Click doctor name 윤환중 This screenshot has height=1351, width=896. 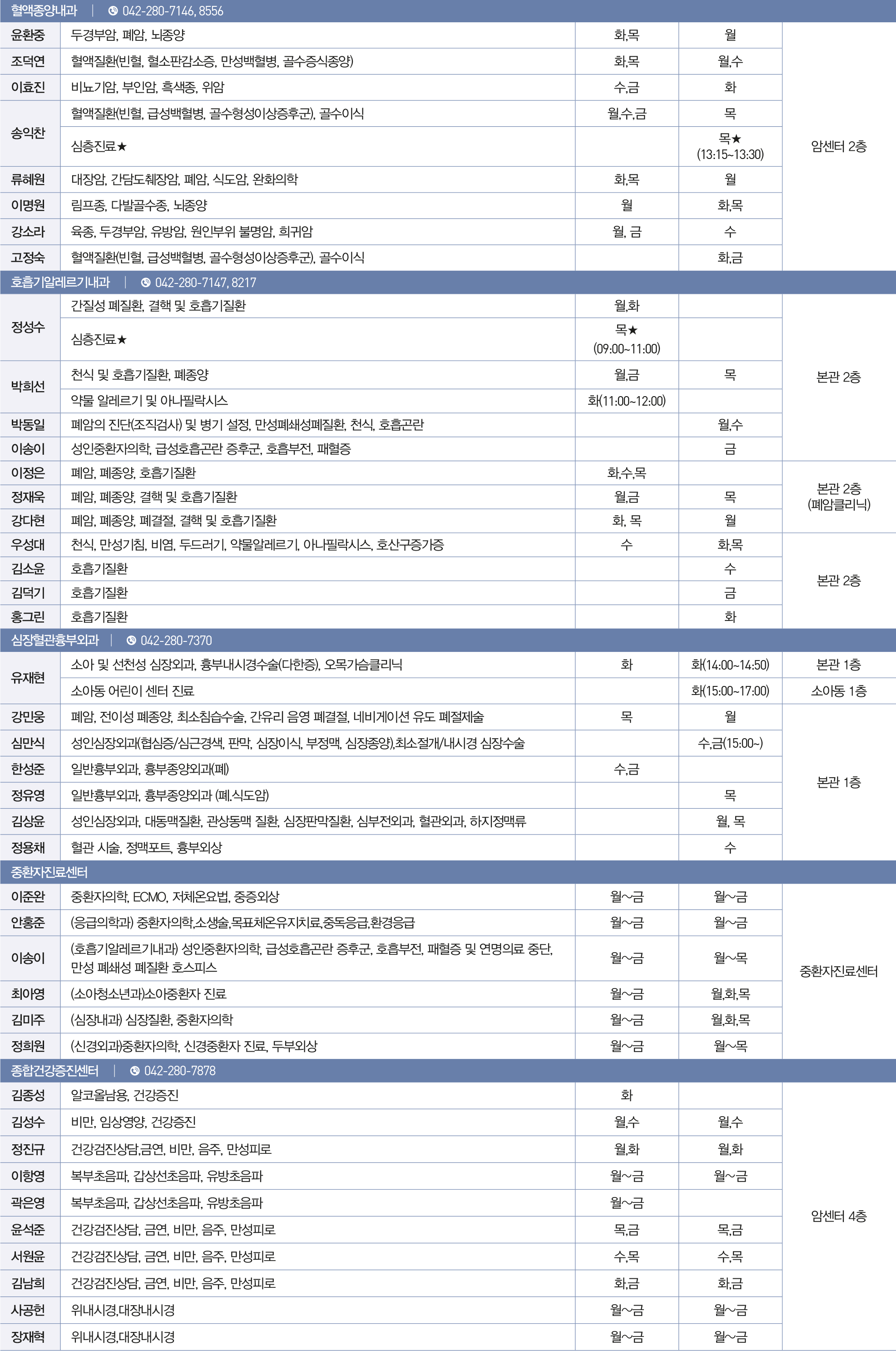(28, 35)
